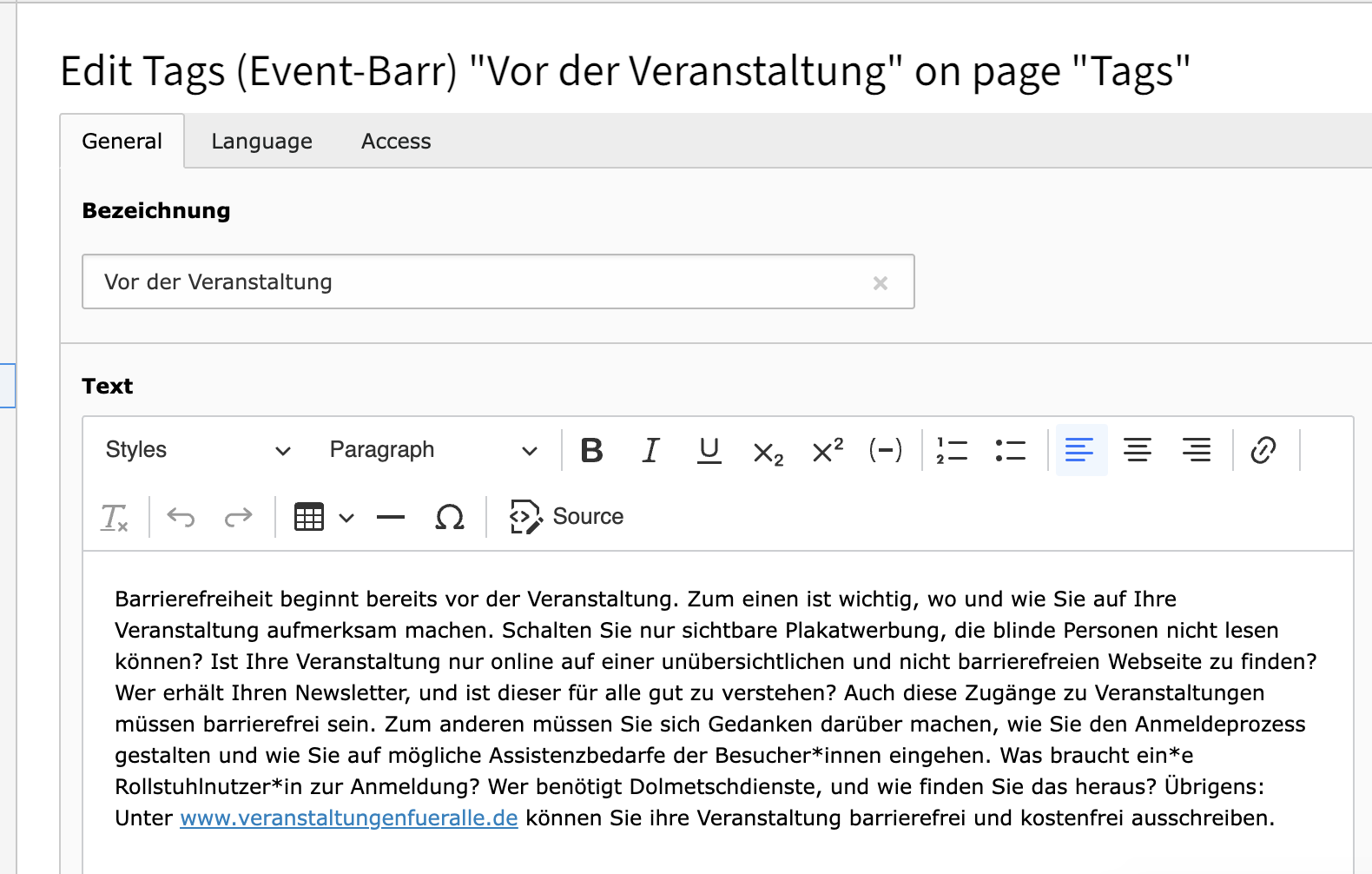Align text left
Image resolution: width=1372 pixels, height=874 pixels.
click(x=1079, y=450)
